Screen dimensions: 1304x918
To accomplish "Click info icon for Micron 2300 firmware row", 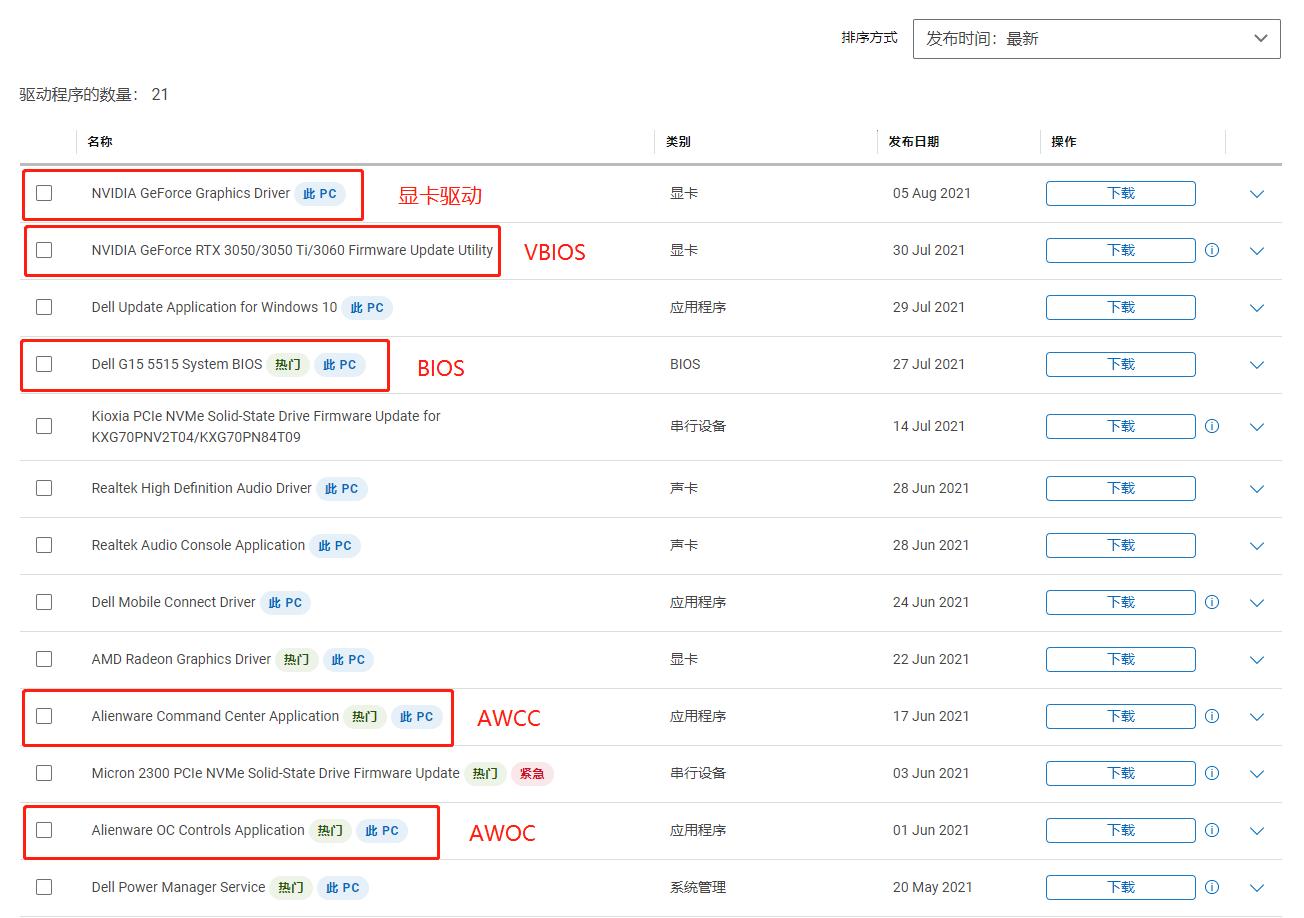I will (x=1212, y=773).
